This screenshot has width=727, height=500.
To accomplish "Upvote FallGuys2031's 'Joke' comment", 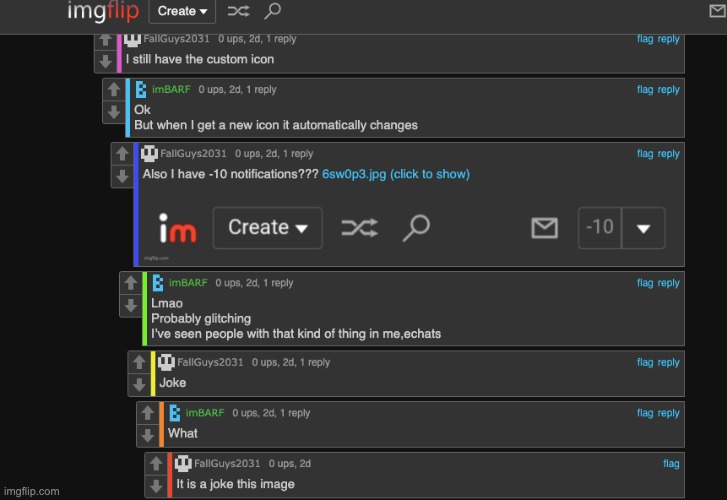I will [139, 362].
